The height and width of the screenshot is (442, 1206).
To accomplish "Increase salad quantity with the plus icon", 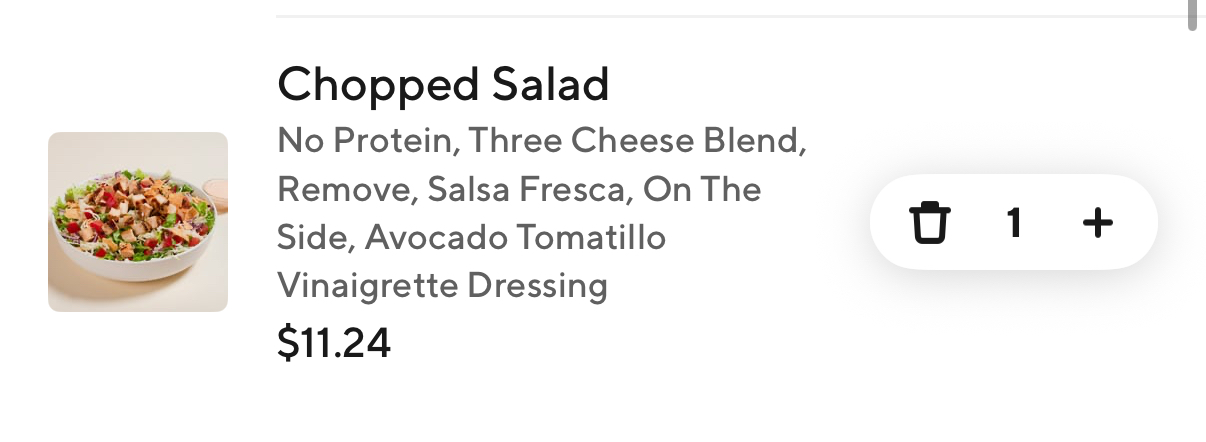I will [1097, 222].
